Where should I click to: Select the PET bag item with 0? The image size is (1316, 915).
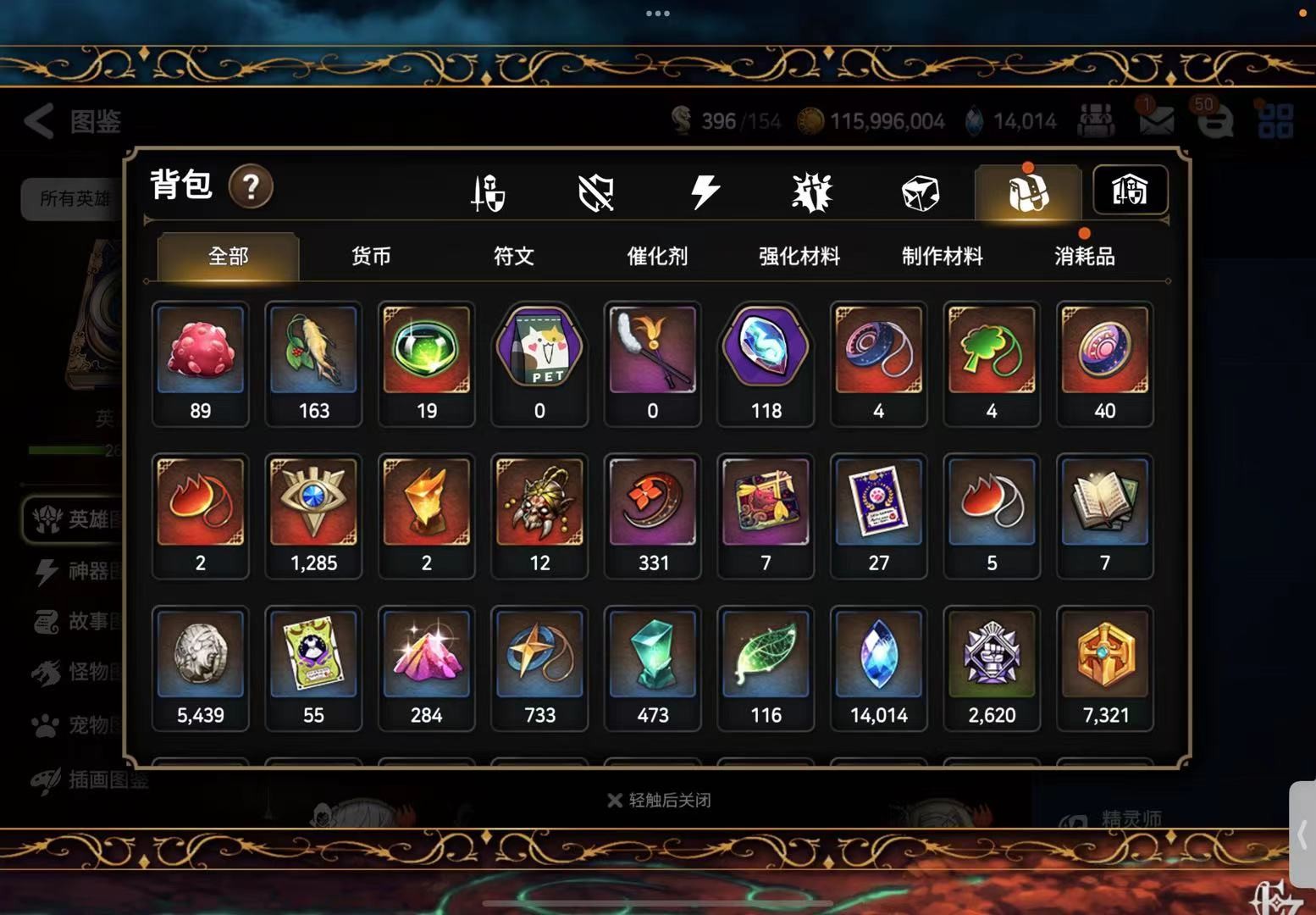[539, 363]
